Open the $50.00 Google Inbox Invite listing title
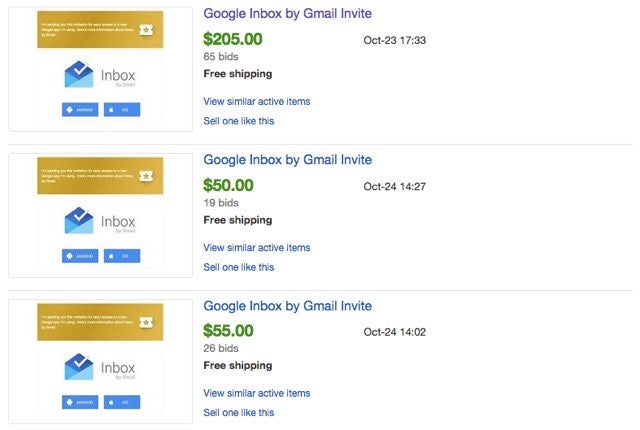 287,160
